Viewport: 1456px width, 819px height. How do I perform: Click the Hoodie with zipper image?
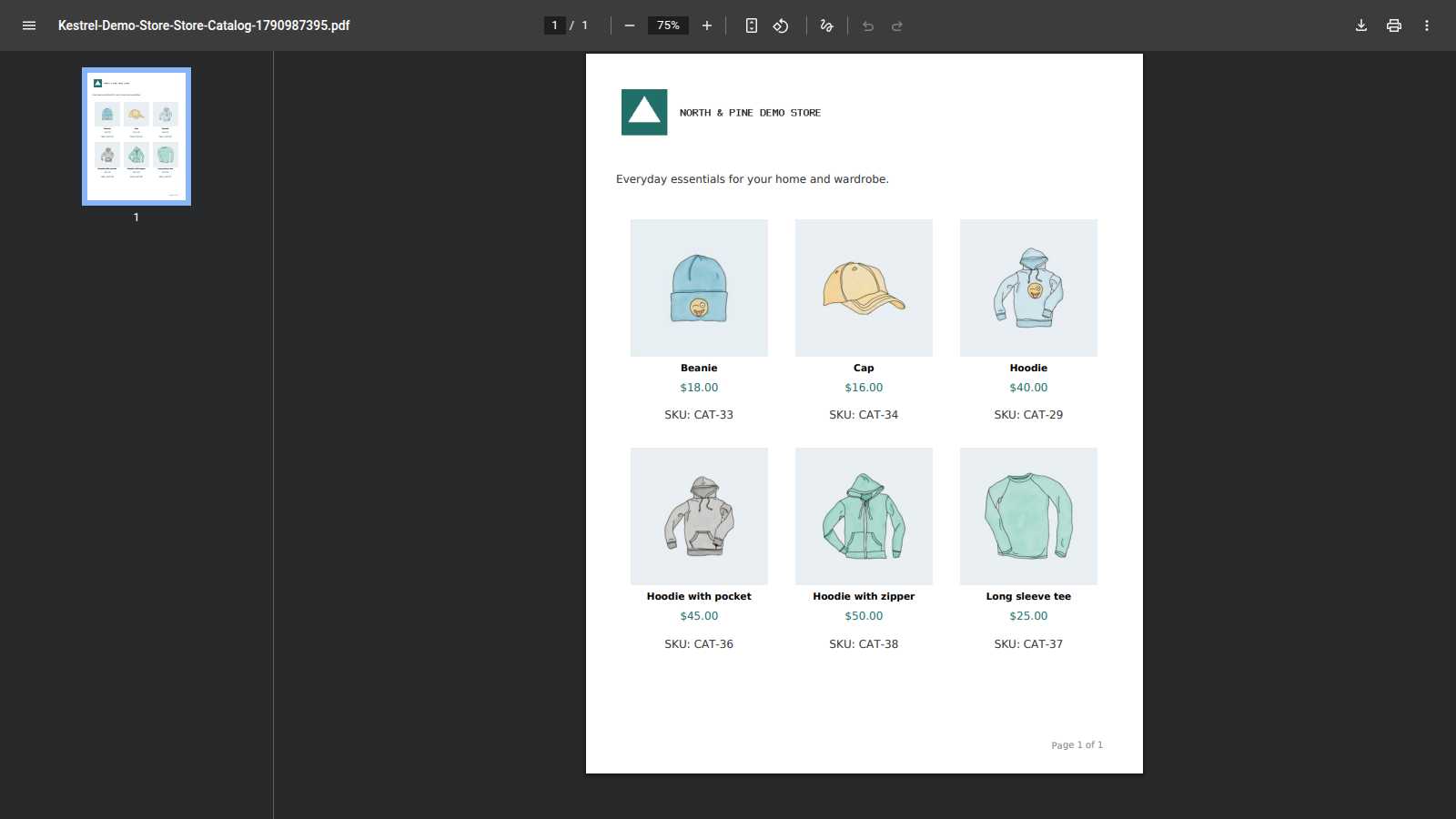864,516
